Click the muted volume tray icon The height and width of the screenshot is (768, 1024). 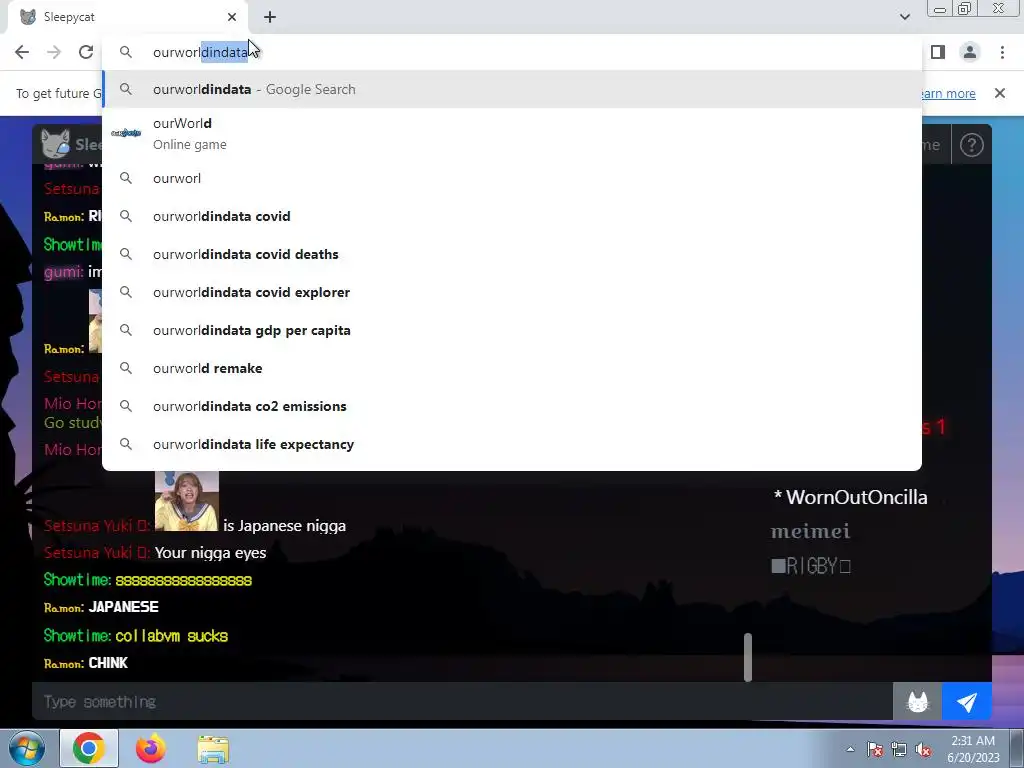click(x=923, y=749)
